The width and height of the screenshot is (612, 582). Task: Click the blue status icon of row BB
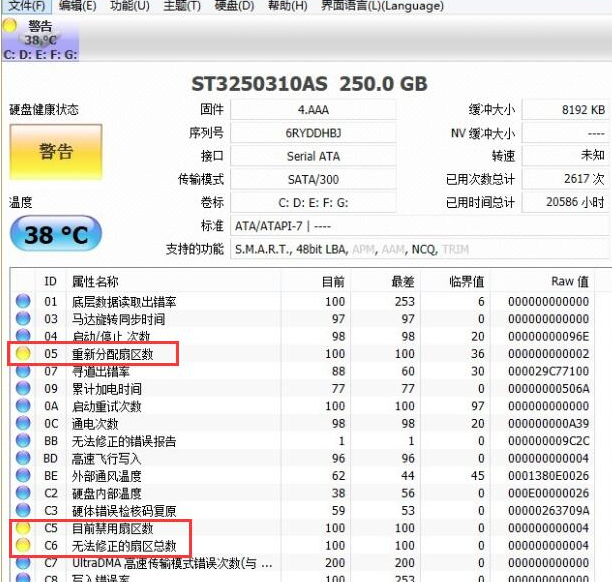pos(23,440)
